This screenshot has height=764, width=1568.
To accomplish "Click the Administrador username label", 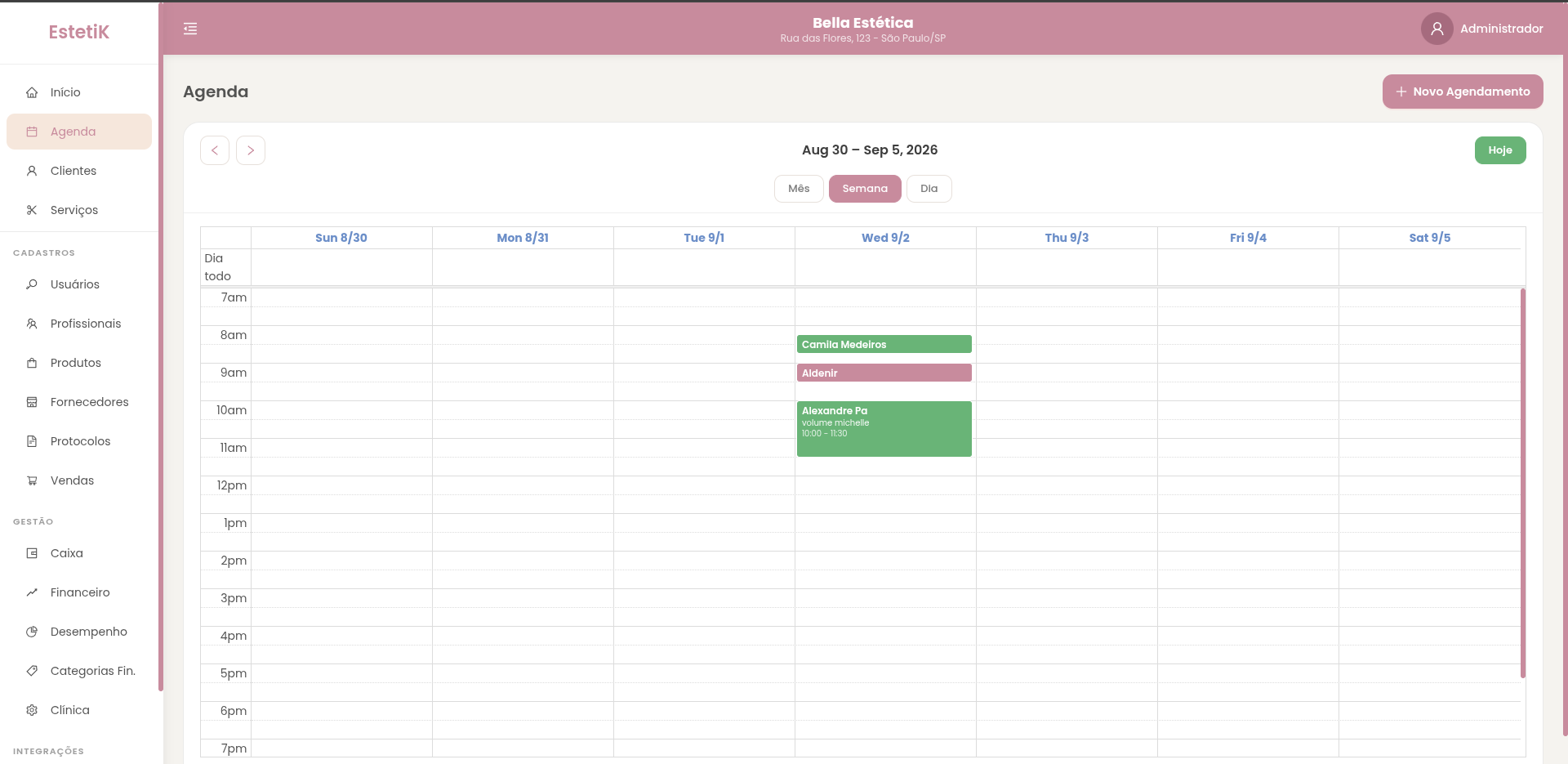I will [x=1502, y=29].
